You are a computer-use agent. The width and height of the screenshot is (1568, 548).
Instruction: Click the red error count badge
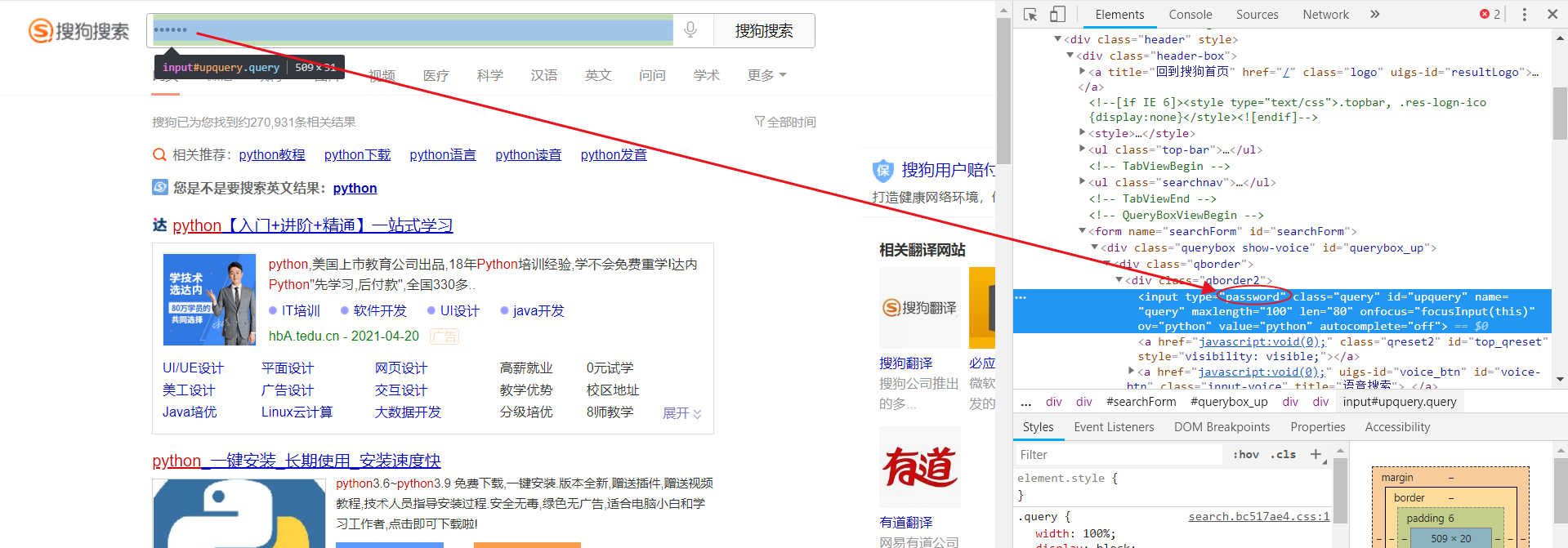(1490, 15)
